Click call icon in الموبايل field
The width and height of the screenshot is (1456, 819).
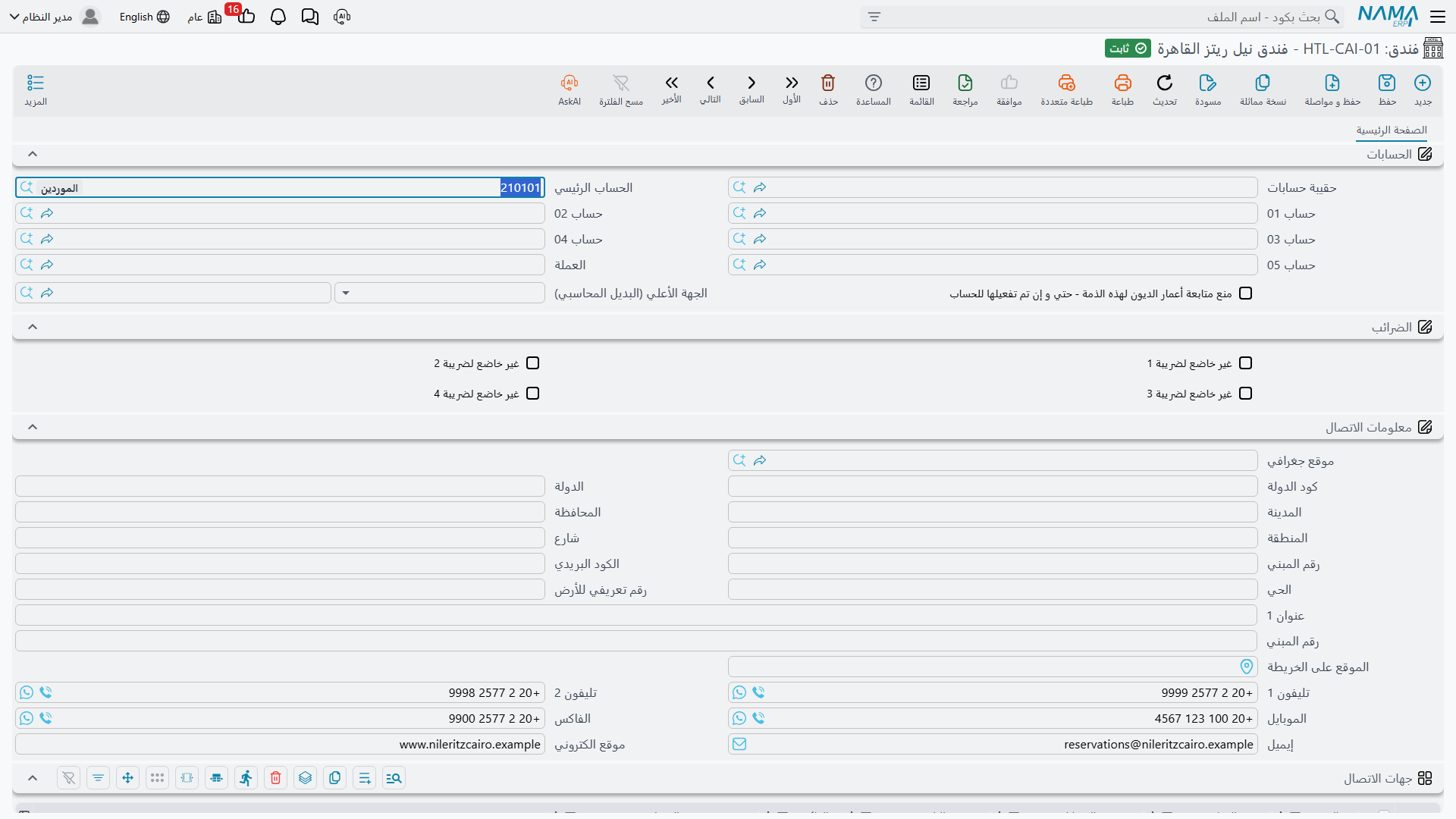pos(758,718)
